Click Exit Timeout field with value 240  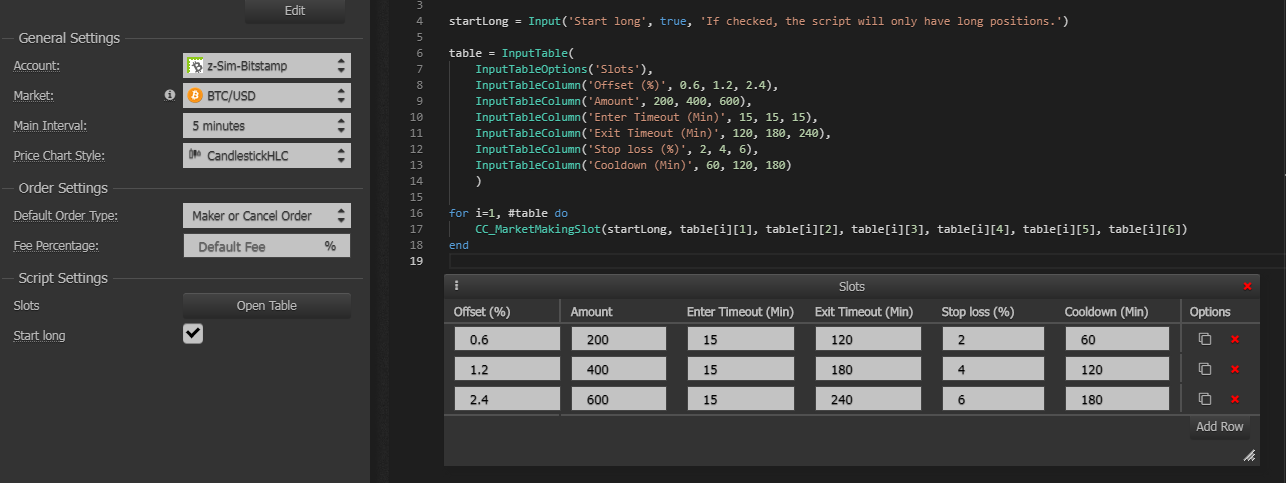(x=869, y=399)
